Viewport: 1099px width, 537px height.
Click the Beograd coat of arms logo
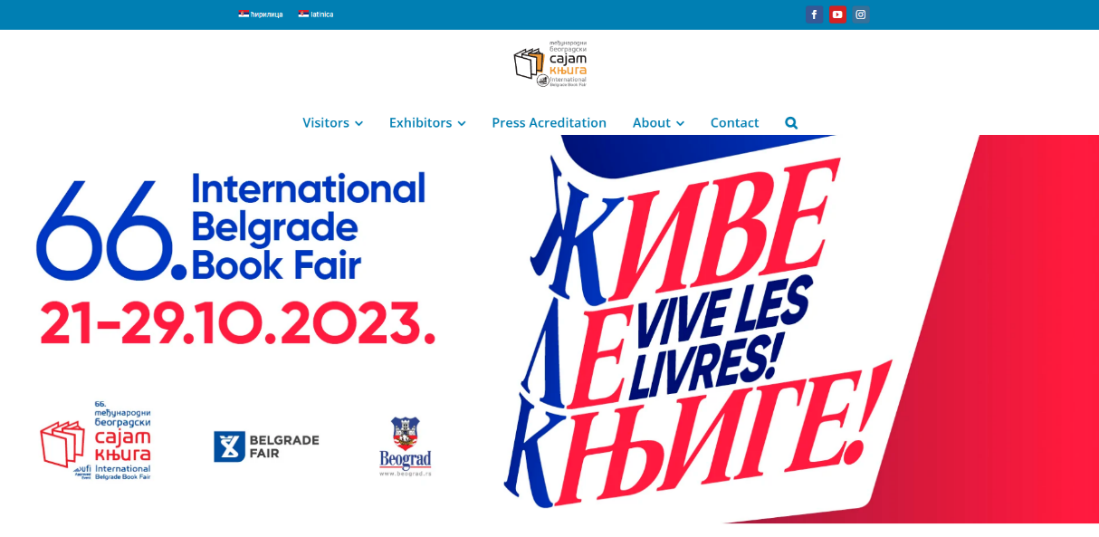(x=405, y=447)
